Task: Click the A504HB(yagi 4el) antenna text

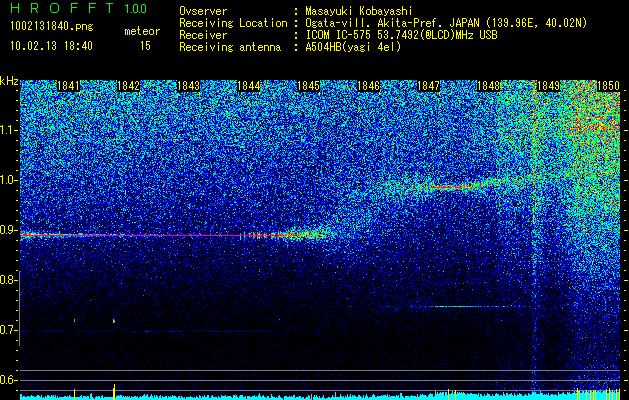Action: point(353,47)
